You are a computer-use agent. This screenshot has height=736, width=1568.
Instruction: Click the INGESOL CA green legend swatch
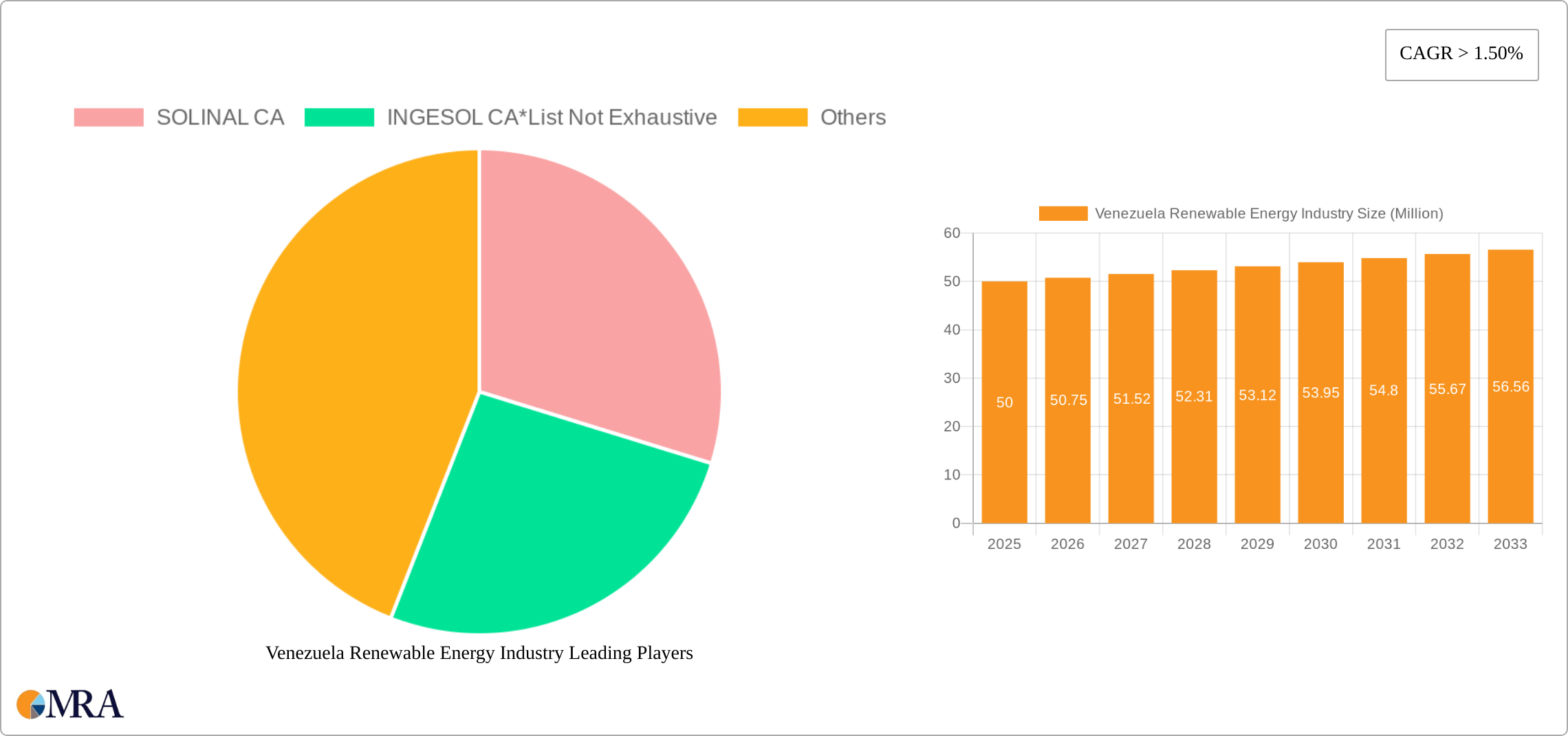tap(339, 118)
